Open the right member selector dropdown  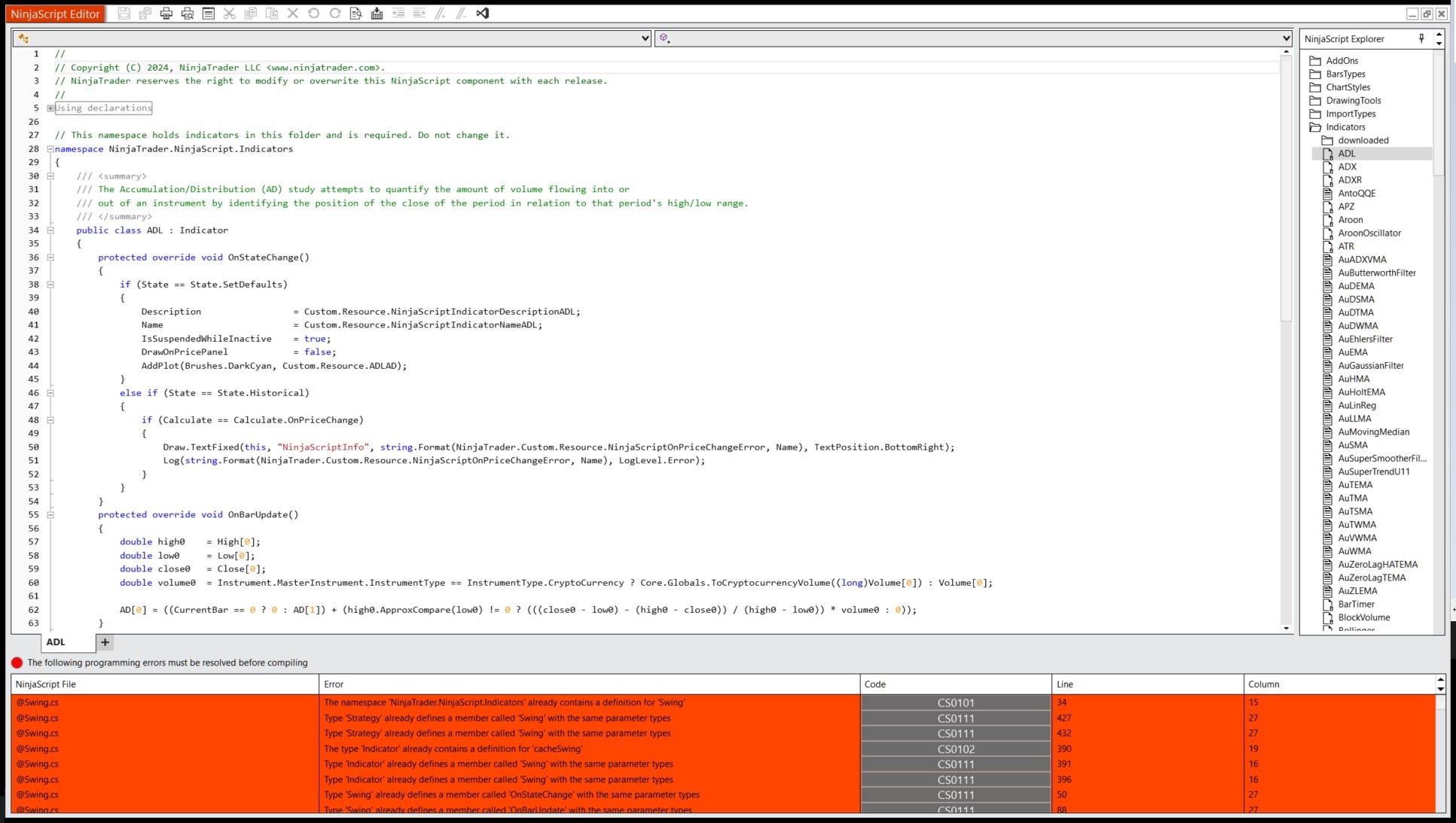(x=1286, y=38)
